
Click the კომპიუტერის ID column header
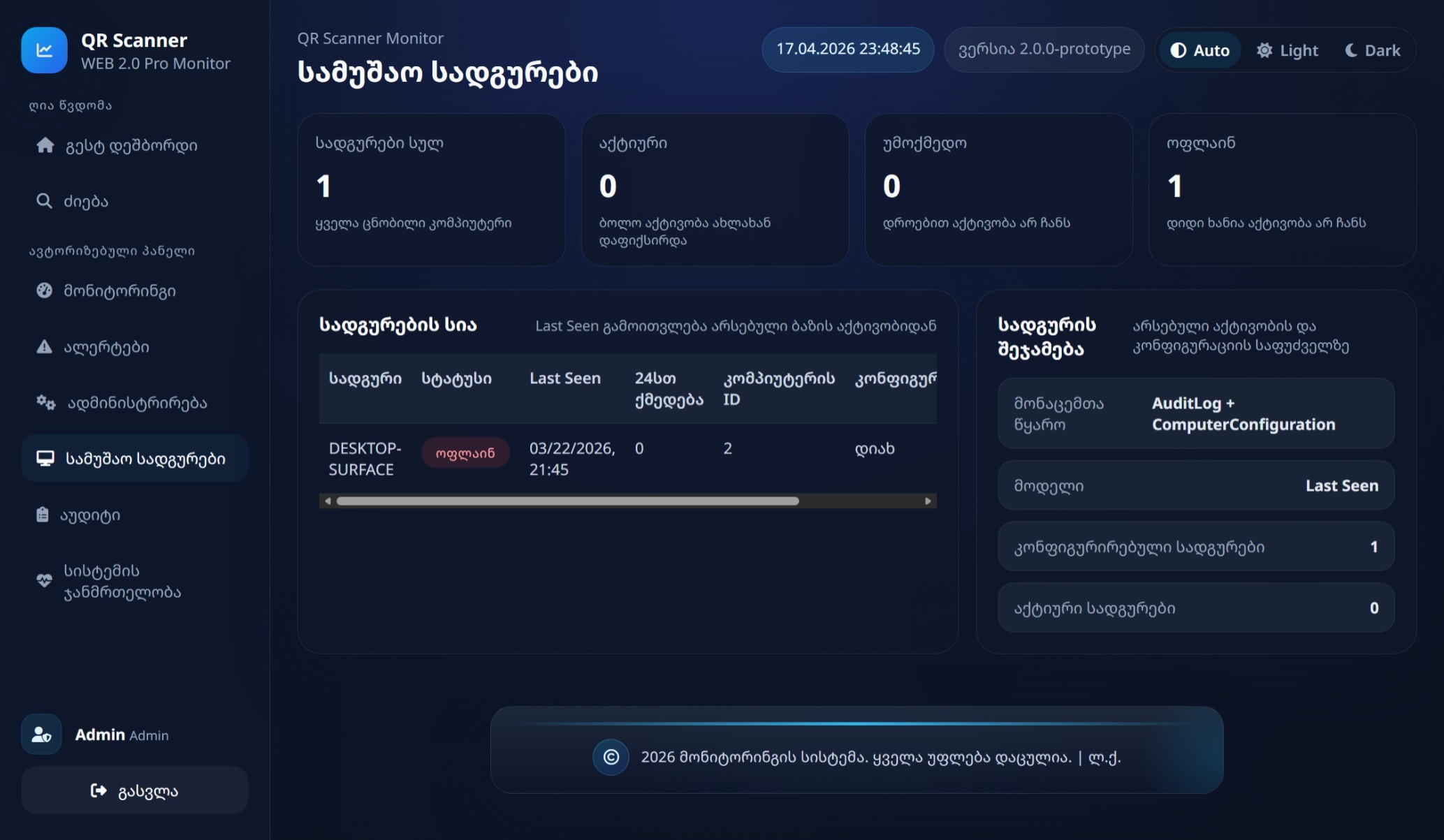pyautogui.click(x=779, y=389)
